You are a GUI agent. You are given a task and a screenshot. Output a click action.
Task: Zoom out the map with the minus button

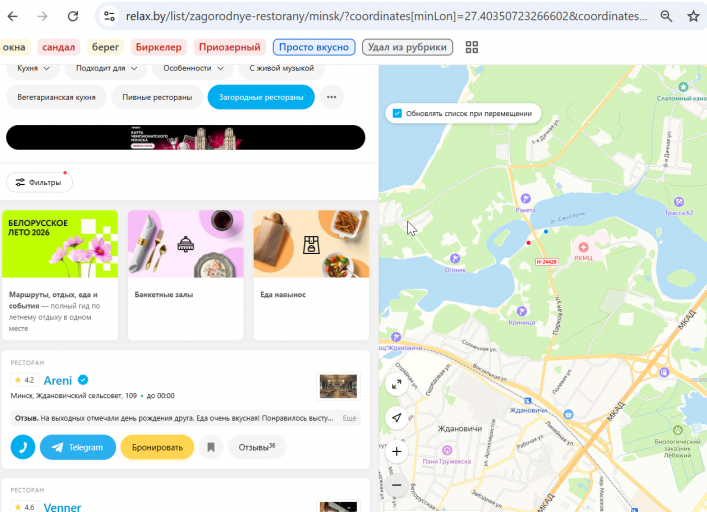(397, 485)
